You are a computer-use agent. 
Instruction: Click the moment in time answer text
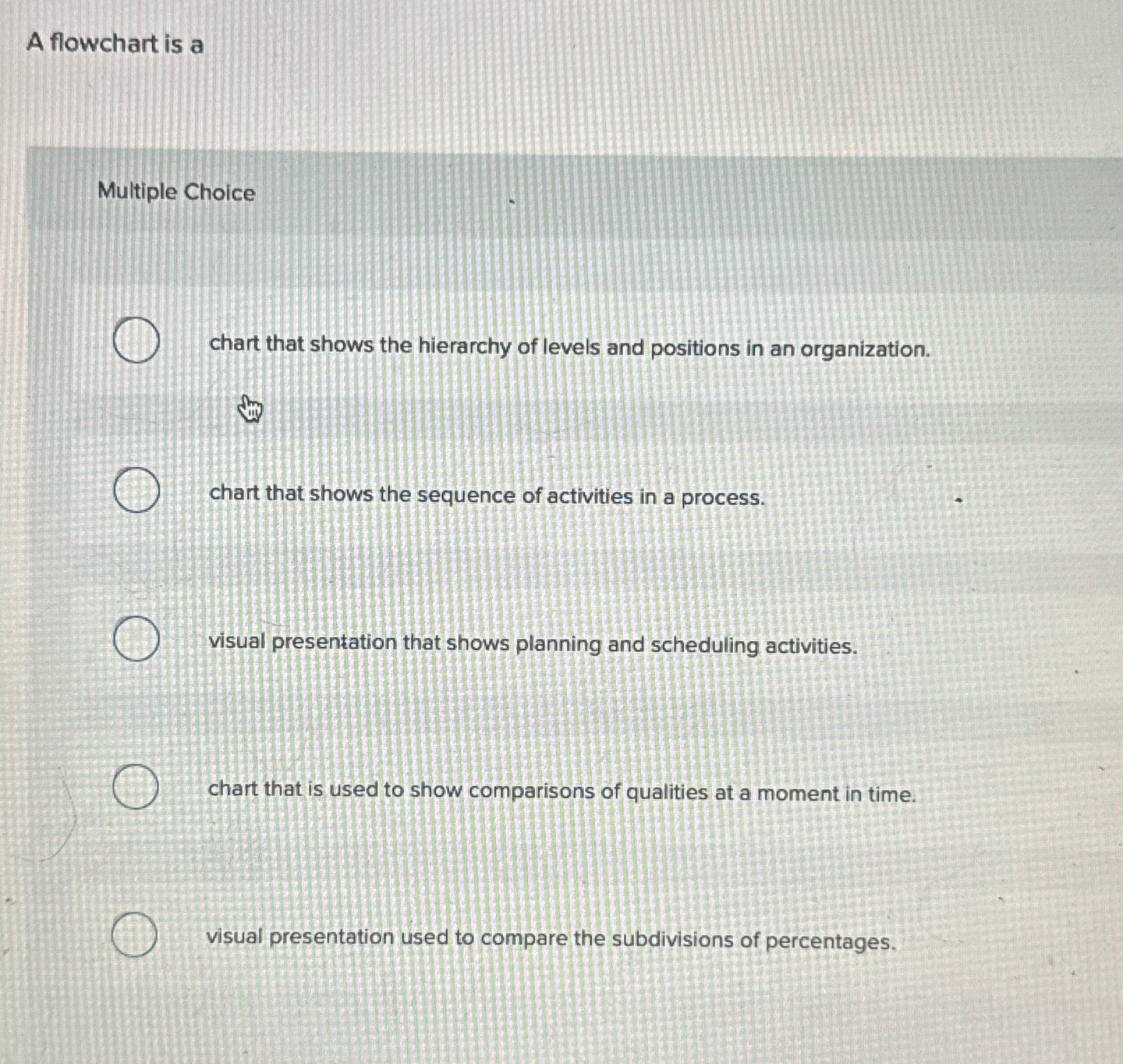(561, 793)
